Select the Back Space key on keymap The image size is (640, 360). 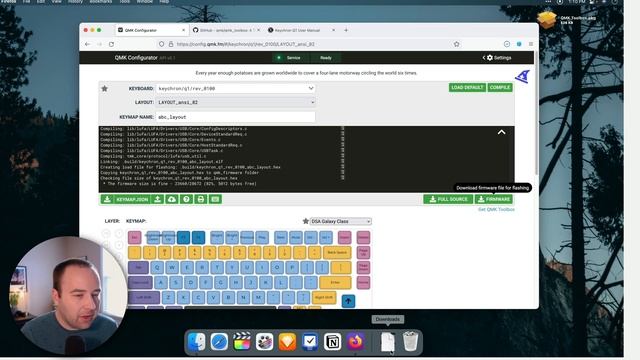(x=337, y=253)
